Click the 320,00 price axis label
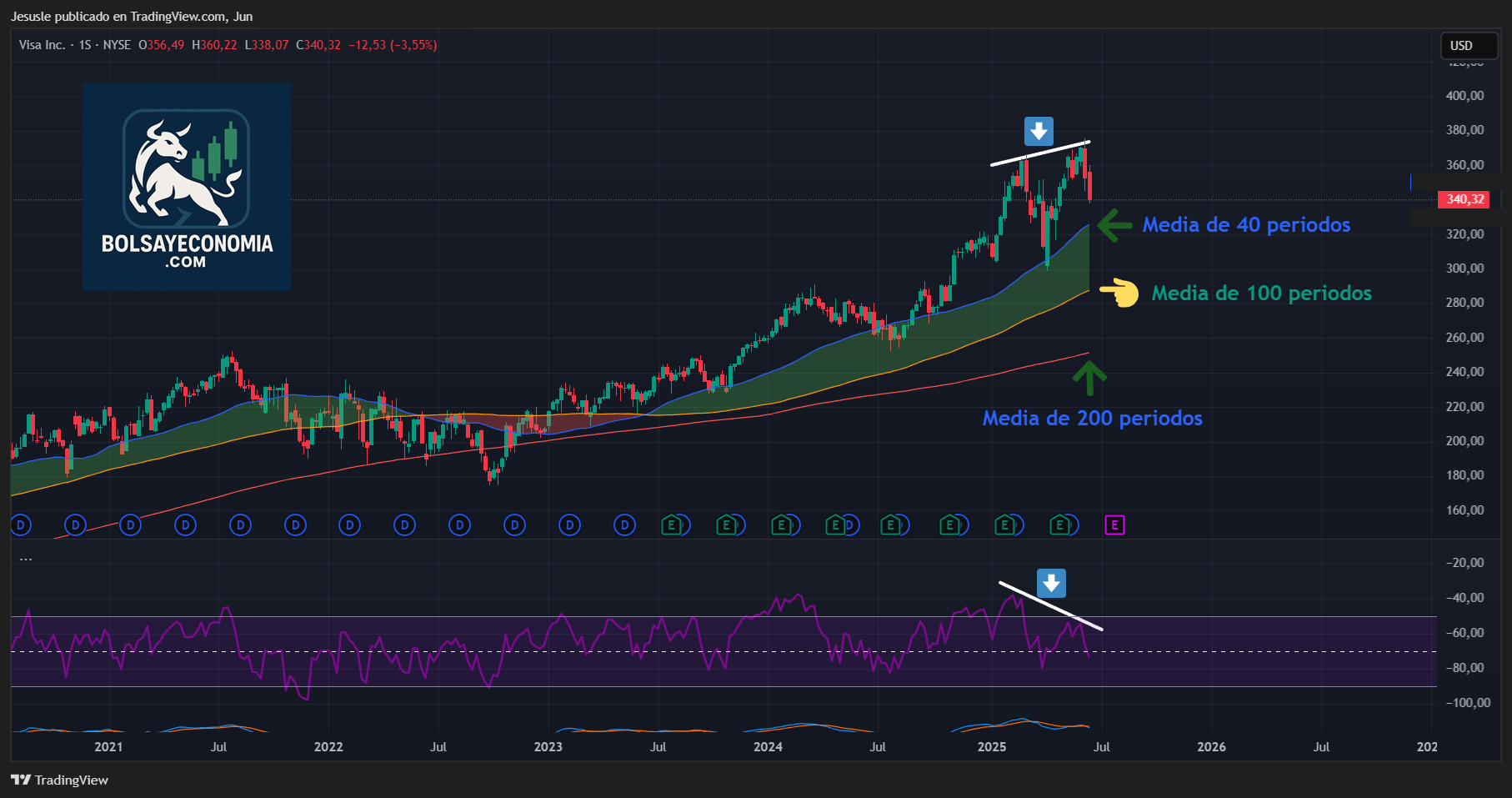This screenshot has height=798, width=1512. point(1464,234)
